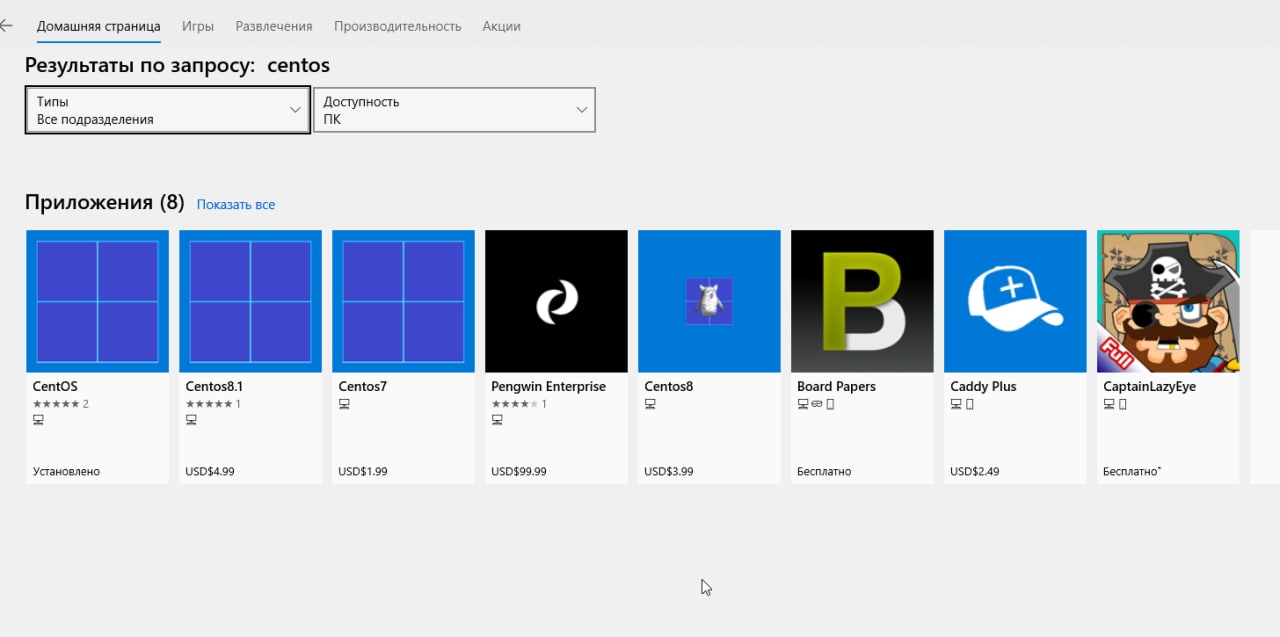Click the USD$99.99 price of Pengwin Enterprise
The image size is (1280, 637).
pos(519,471)
